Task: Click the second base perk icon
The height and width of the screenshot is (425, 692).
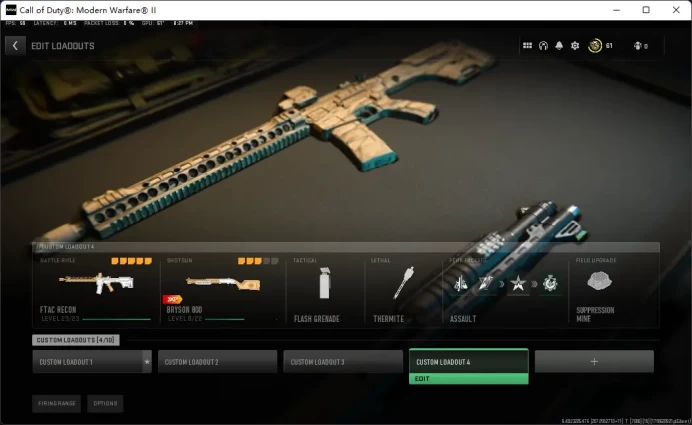Action: click(485, 283)
